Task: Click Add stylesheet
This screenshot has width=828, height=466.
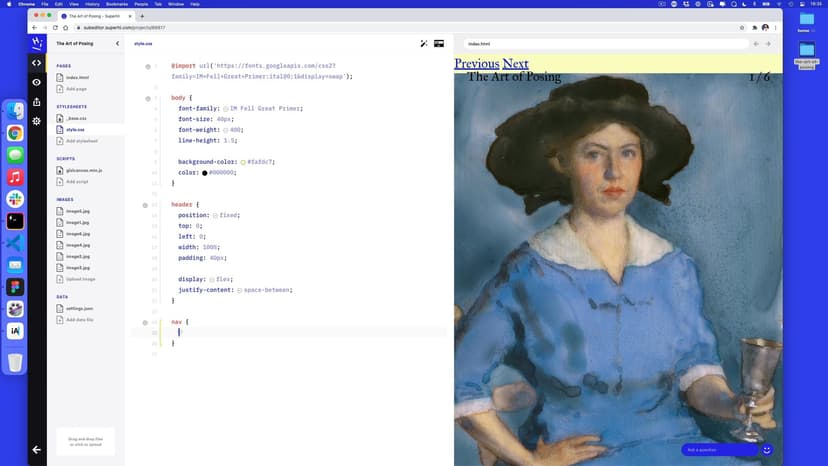Action: click(x=80, y=141)
